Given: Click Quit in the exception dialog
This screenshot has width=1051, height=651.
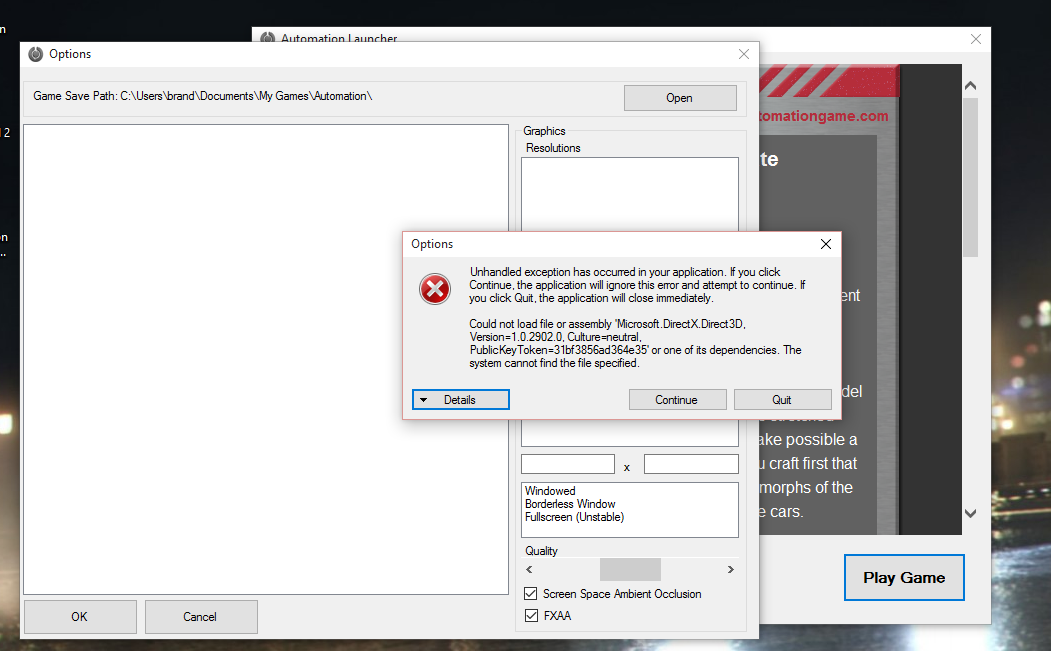Looking at the screenshot, I should coord(782,400).
